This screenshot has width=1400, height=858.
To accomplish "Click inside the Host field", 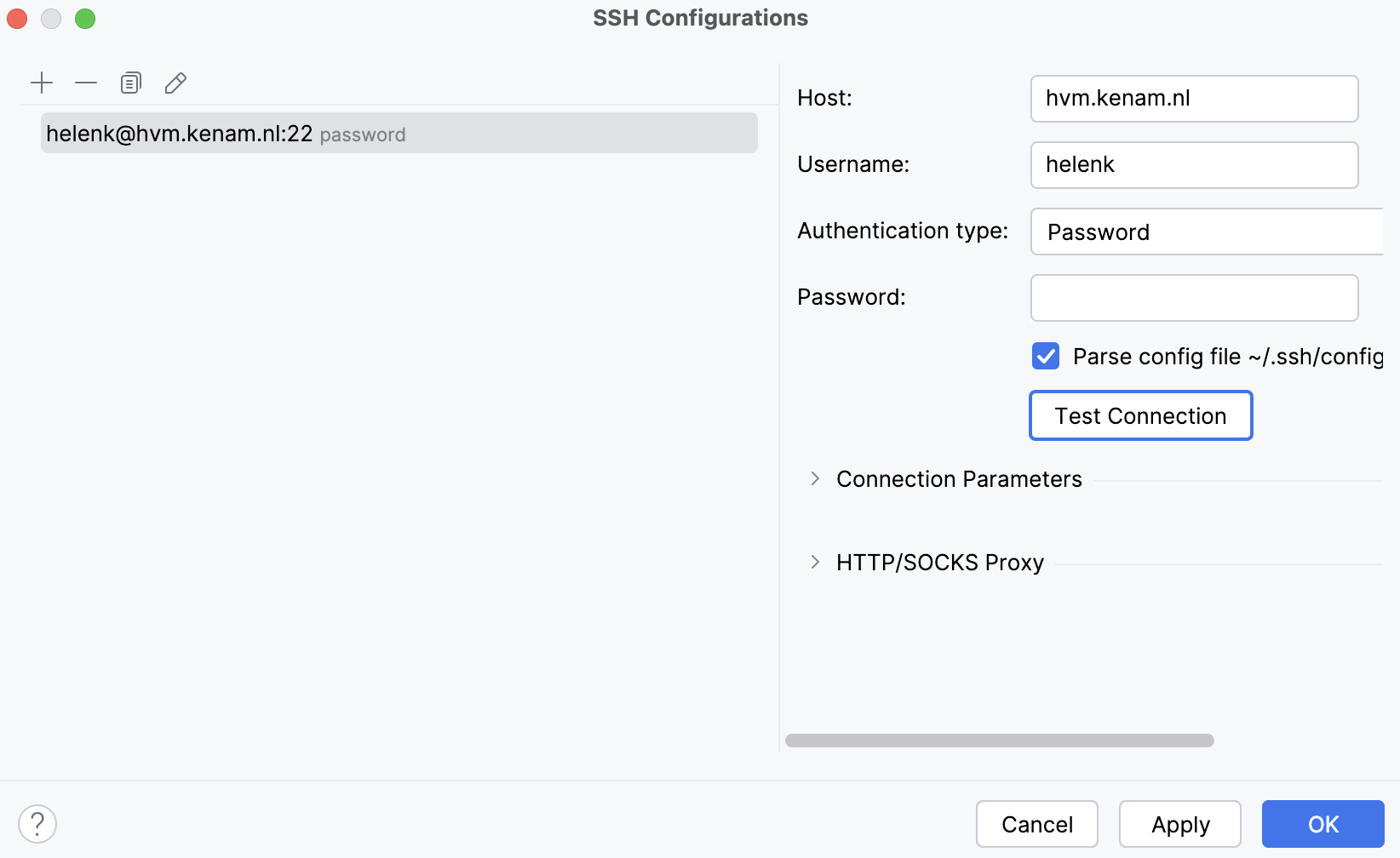I will (1193, 98).
